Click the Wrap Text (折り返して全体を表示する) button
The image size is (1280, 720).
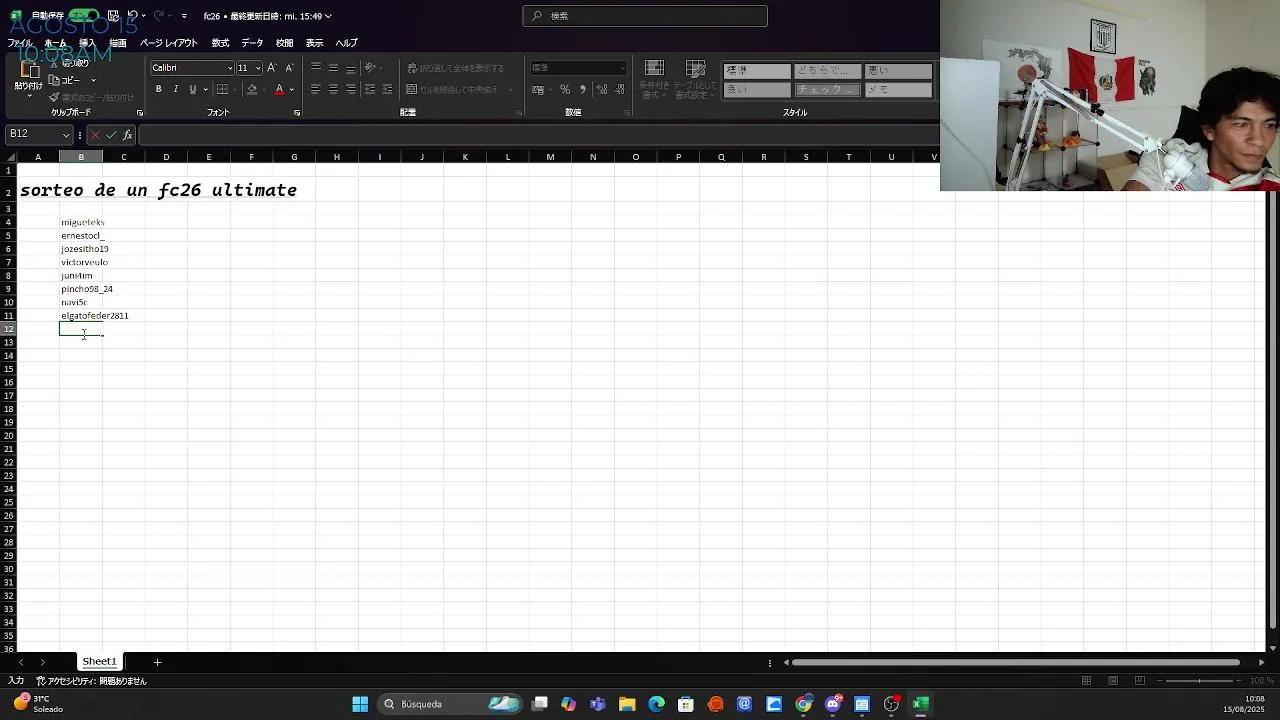click(x=456, y=68)
